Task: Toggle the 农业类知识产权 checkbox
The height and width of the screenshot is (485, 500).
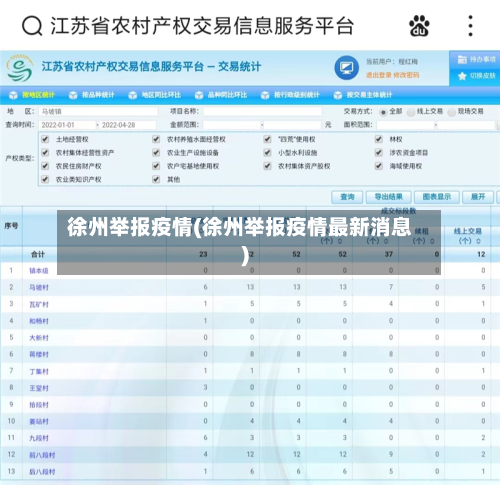Action: pos(45,179)
